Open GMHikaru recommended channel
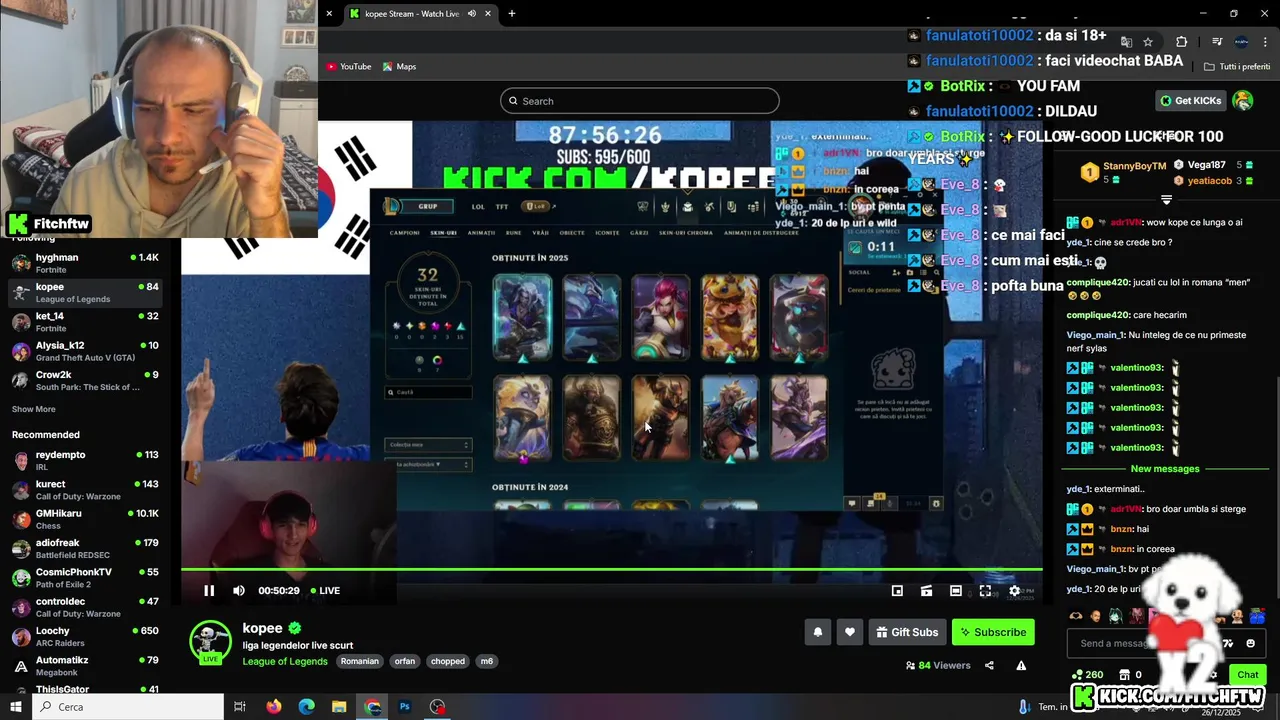The width and height of the screenshot is (1280, 720). point(85,519)
